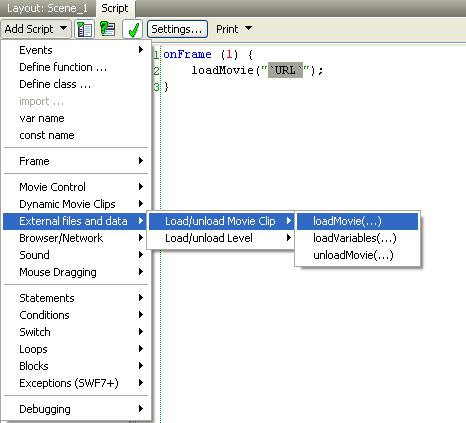Open the Movie Control submenu

77,187
